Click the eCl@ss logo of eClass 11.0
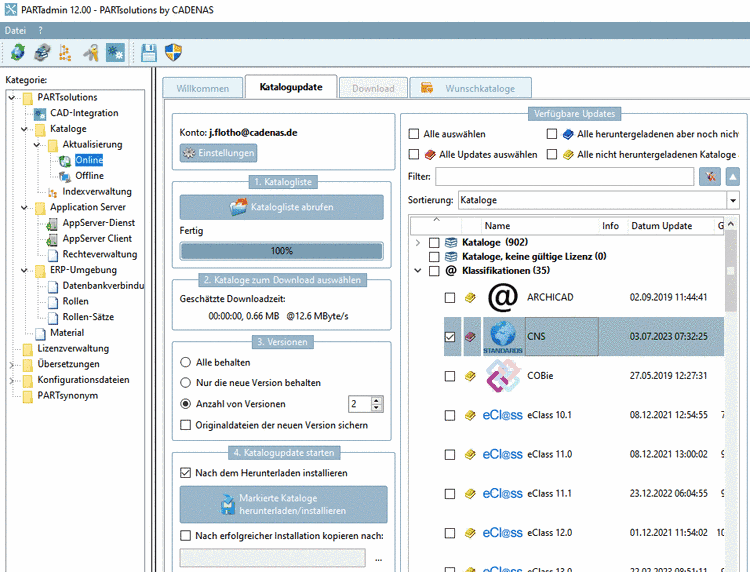Viewport: 750px width, 572px height. (502, 454)
